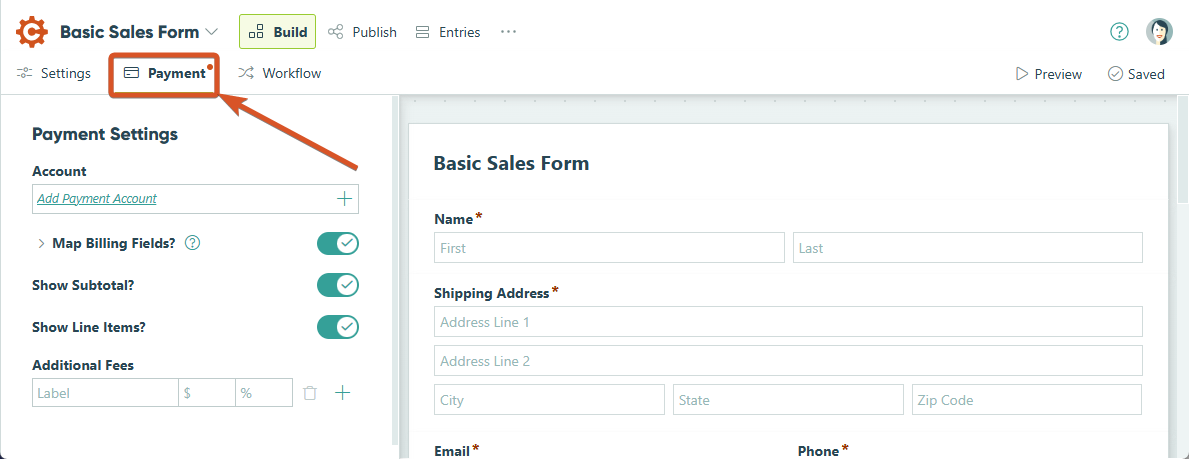
Task: Select the Shipping Address field label
Action: point(491,293)
